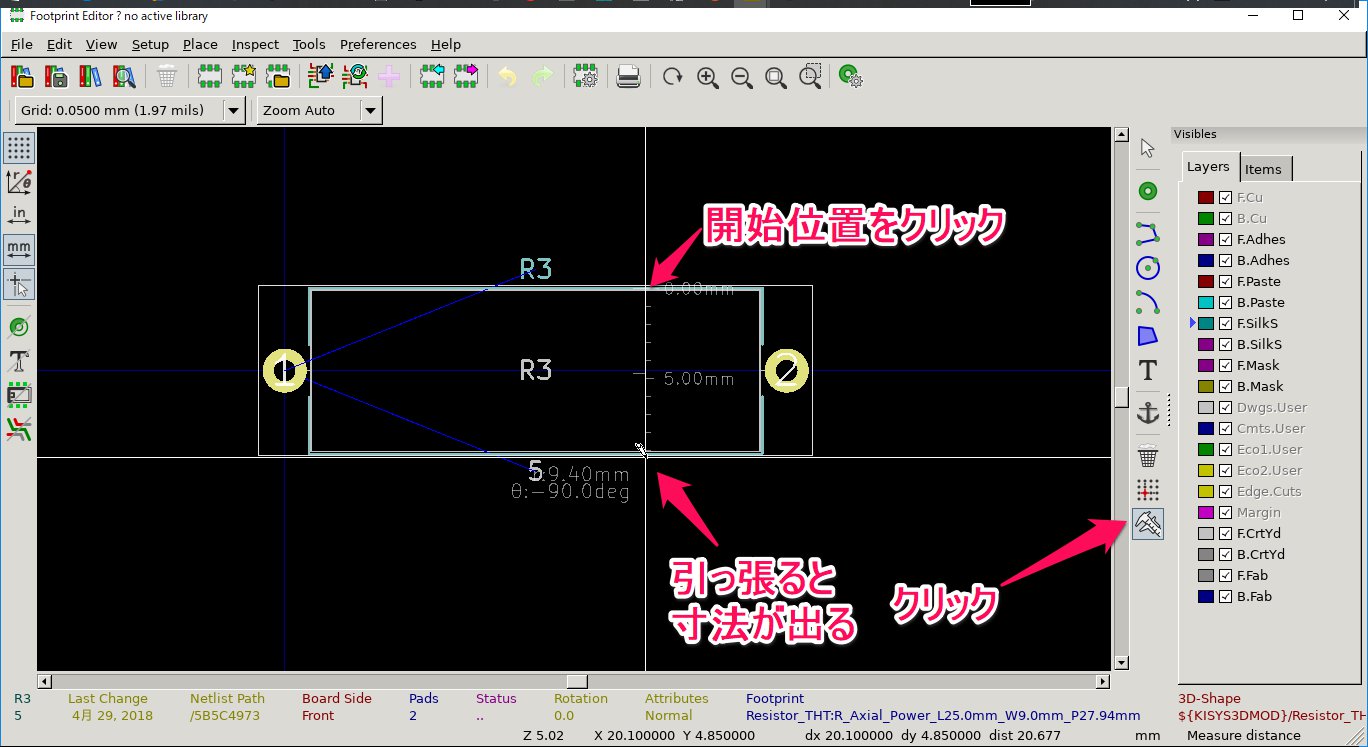Viewport: 1368px width, 747px height.
Task: Select the Add text tool
Action: click(1148, 370)
